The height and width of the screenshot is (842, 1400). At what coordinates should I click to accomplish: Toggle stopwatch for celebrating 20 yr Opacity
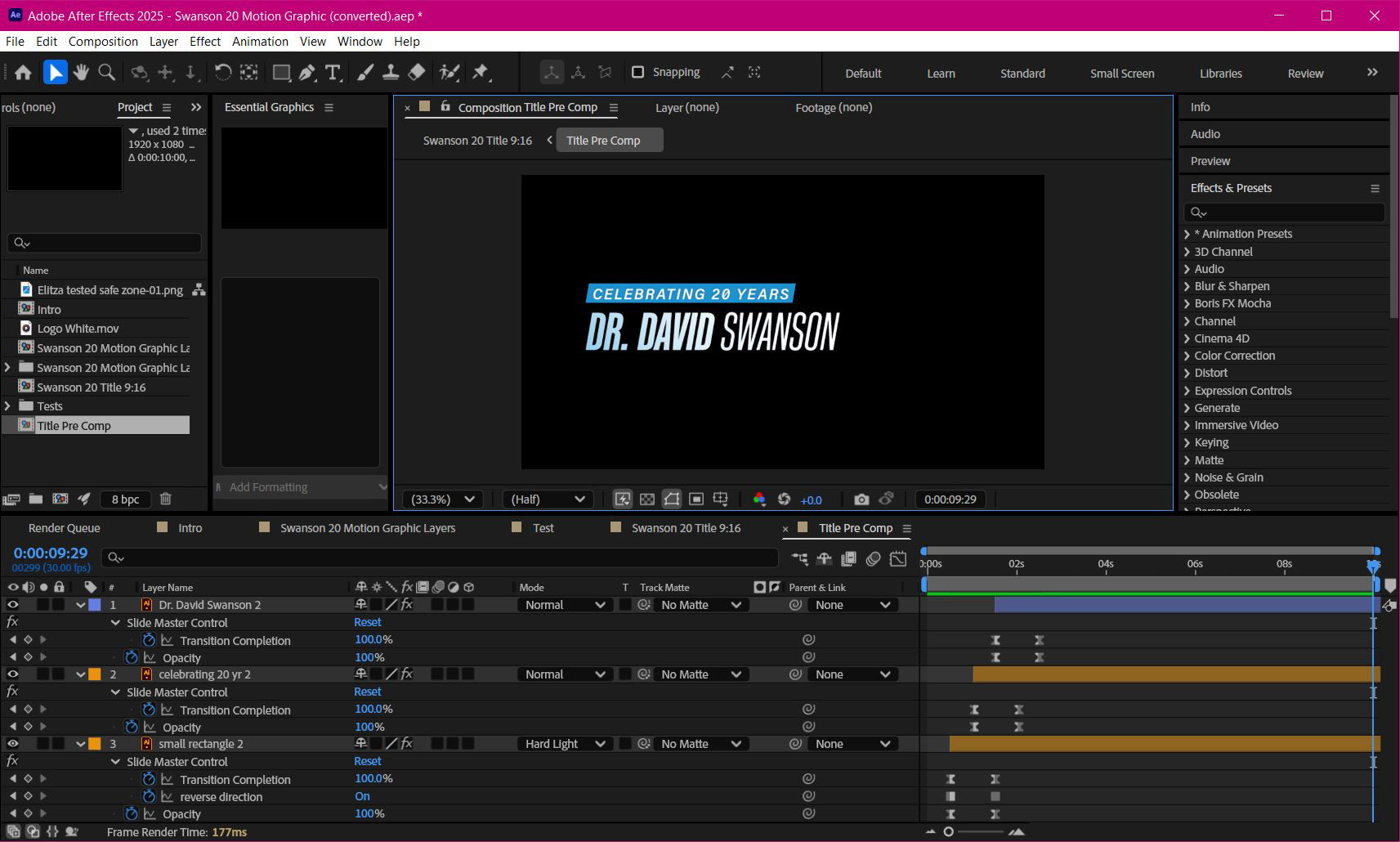click(x=131, y=726)
